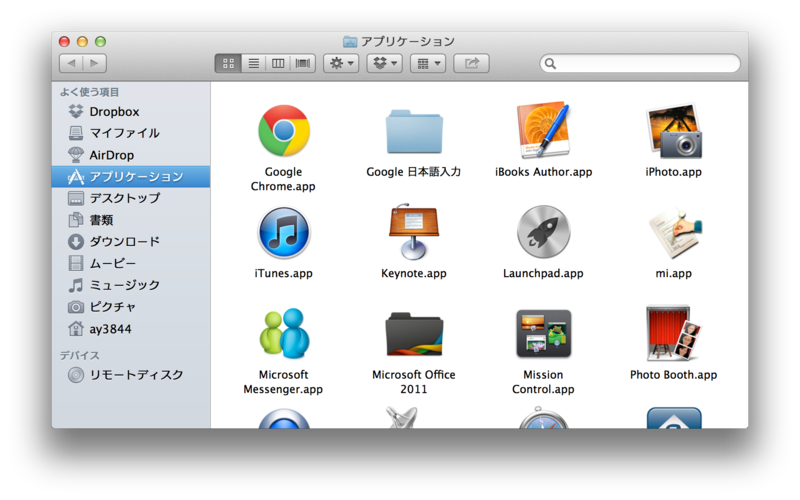The image size is (800, 500).
Task: Click the search field
Action: [640, 63]
